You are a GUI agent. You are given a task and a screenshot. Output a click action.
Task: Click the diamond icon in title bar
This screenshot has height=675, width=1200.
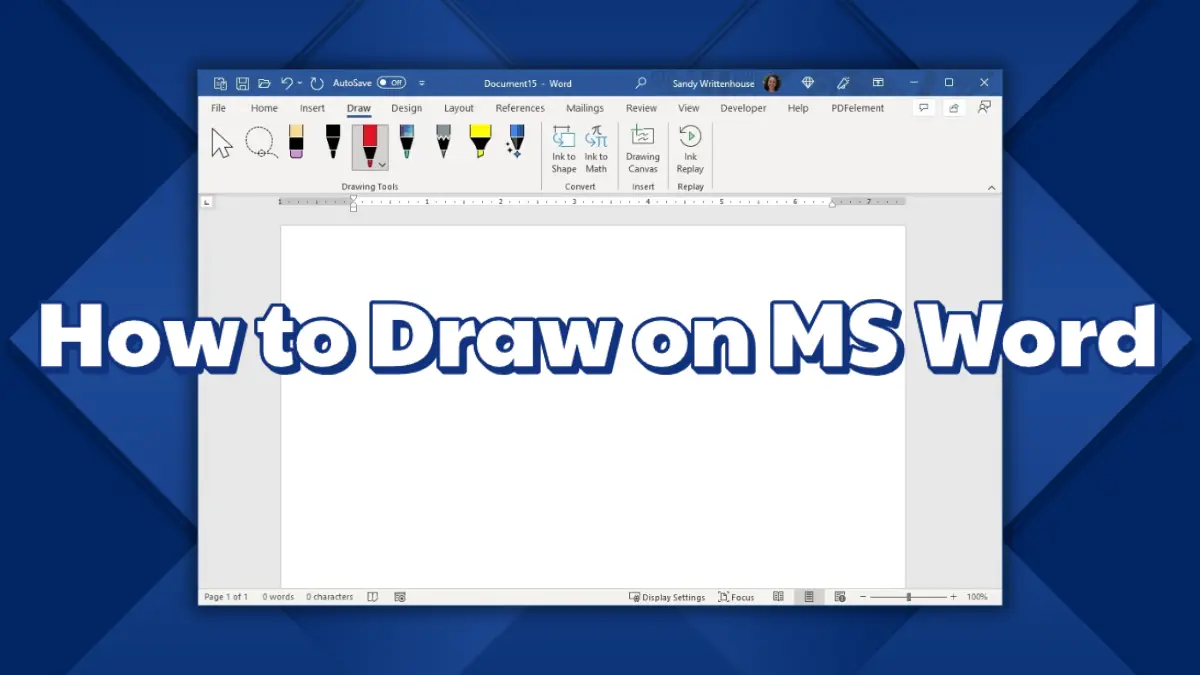tap(808, 83)
